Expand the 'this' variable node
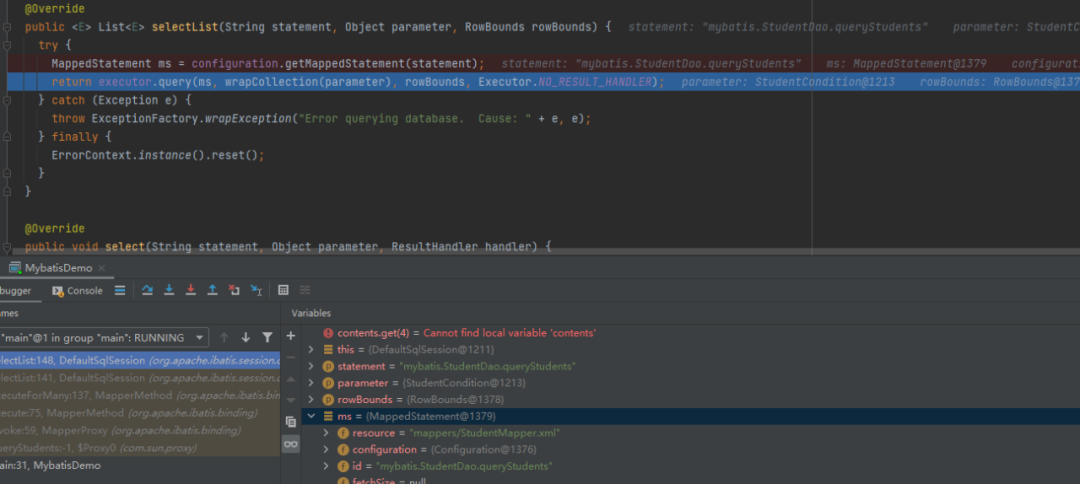This screenshot has height=484, width=1080. tap(311, 350)
